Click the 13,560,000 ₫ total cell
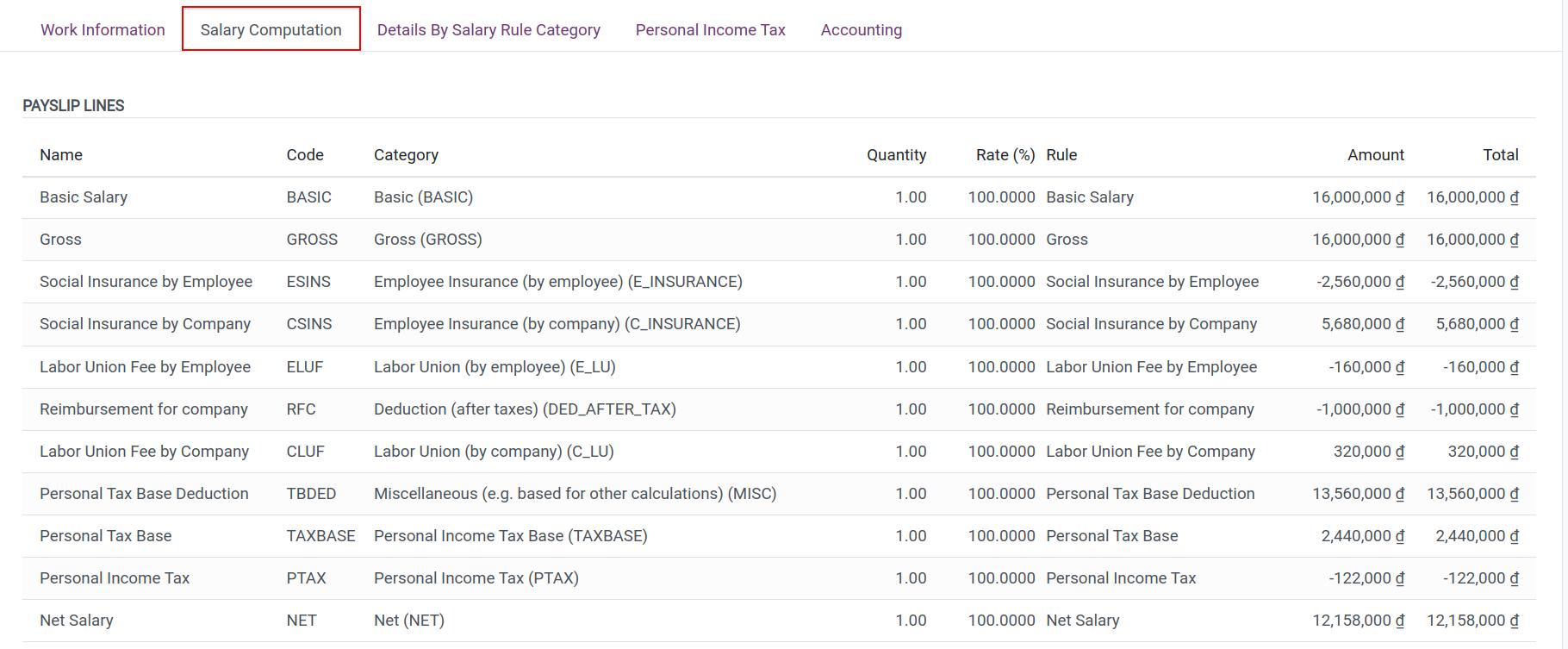The height and width of the screenshot is (649, 1568). [1472, 494]
